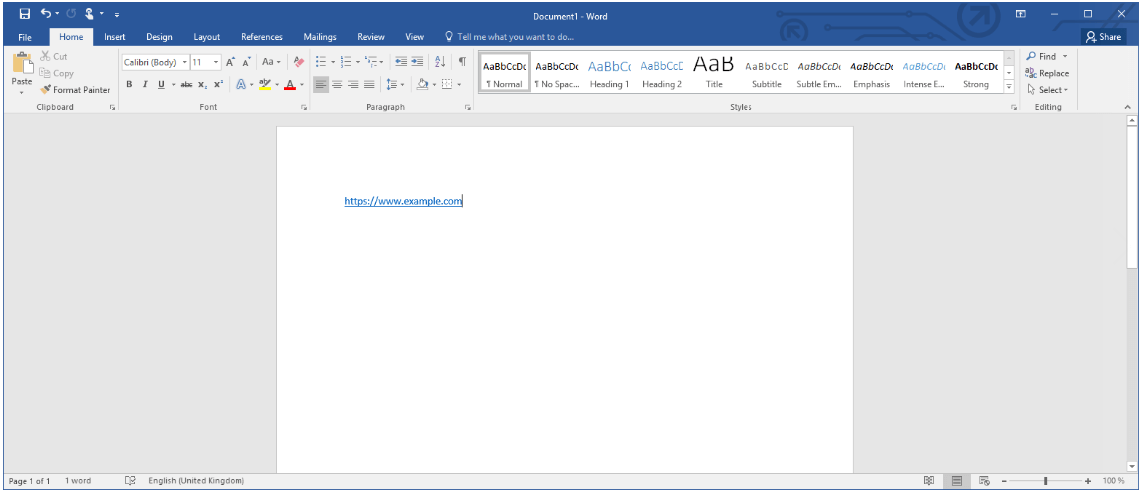Click the Find button
Image resolution: width=1142 pixels, height=494 pixels.
coord(1041,56)
